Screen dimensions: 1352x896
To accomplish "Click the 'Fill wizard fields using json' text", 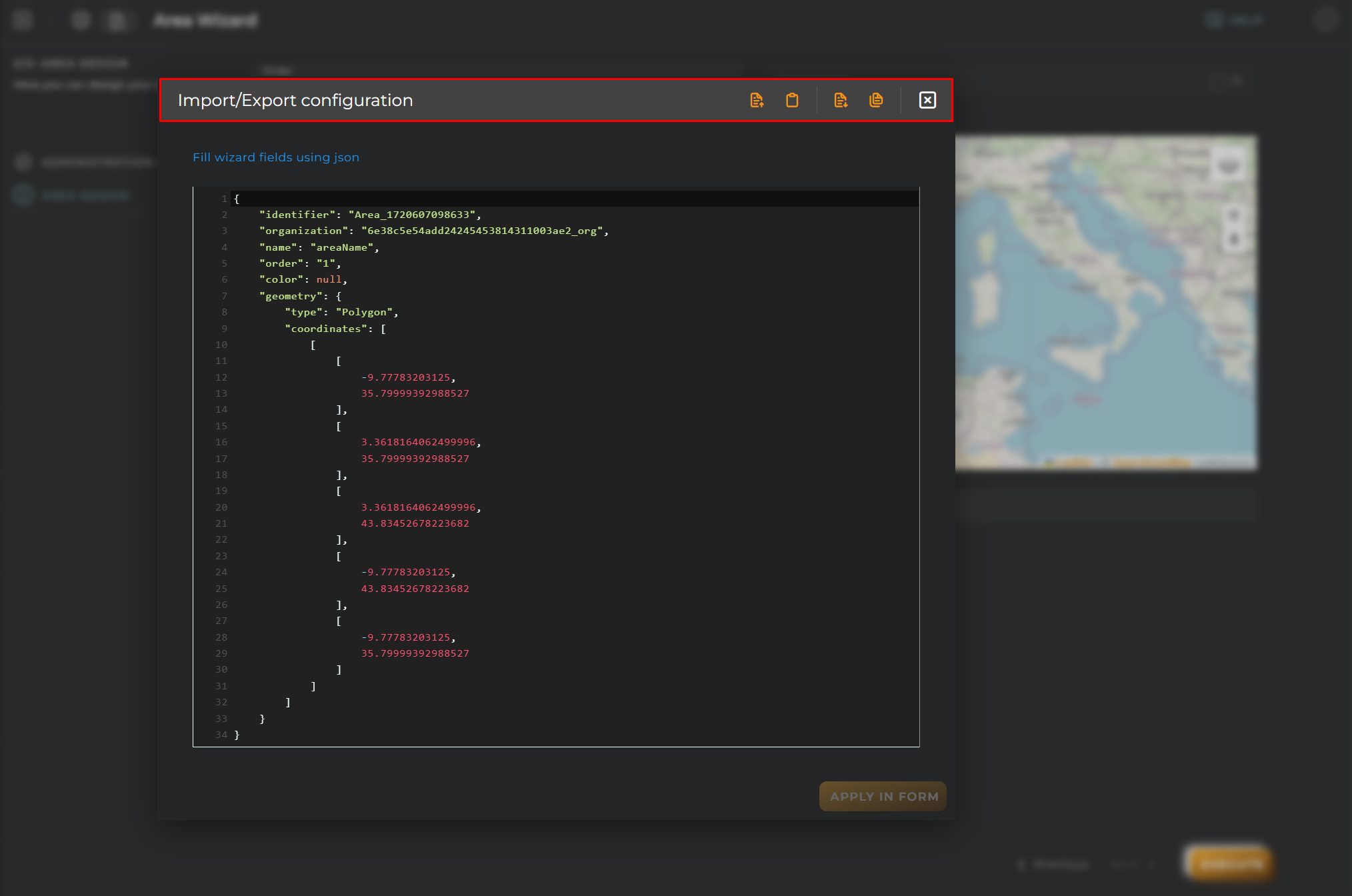I will point(276,157).
